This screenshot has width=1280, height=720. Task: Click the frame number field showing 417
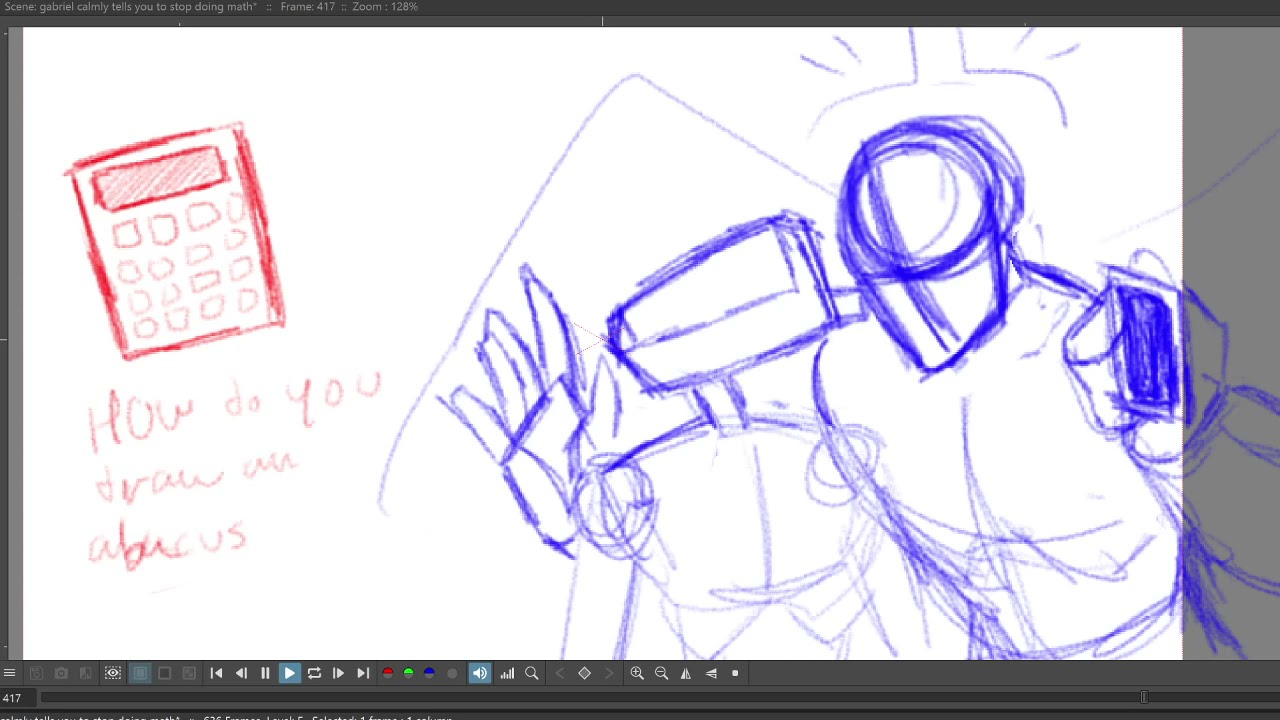14,698
